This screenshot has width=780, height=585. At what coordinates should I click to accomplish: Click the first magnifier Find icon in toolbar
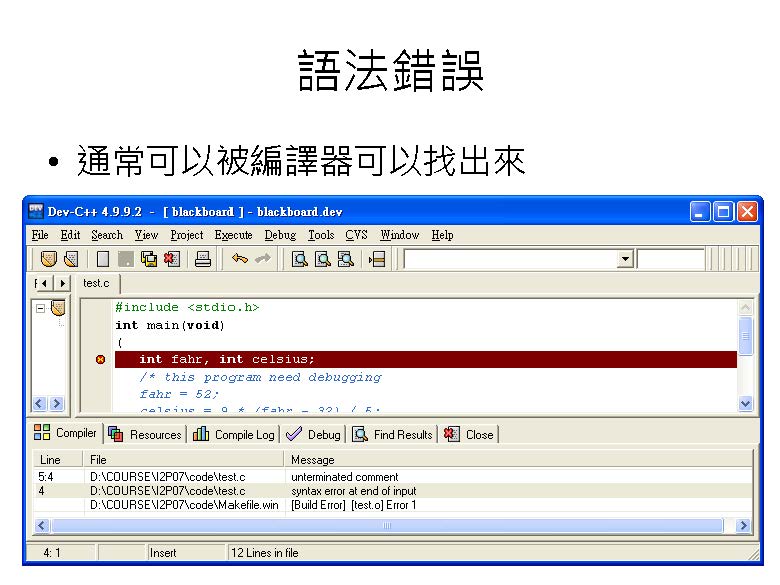pos(299,260)
